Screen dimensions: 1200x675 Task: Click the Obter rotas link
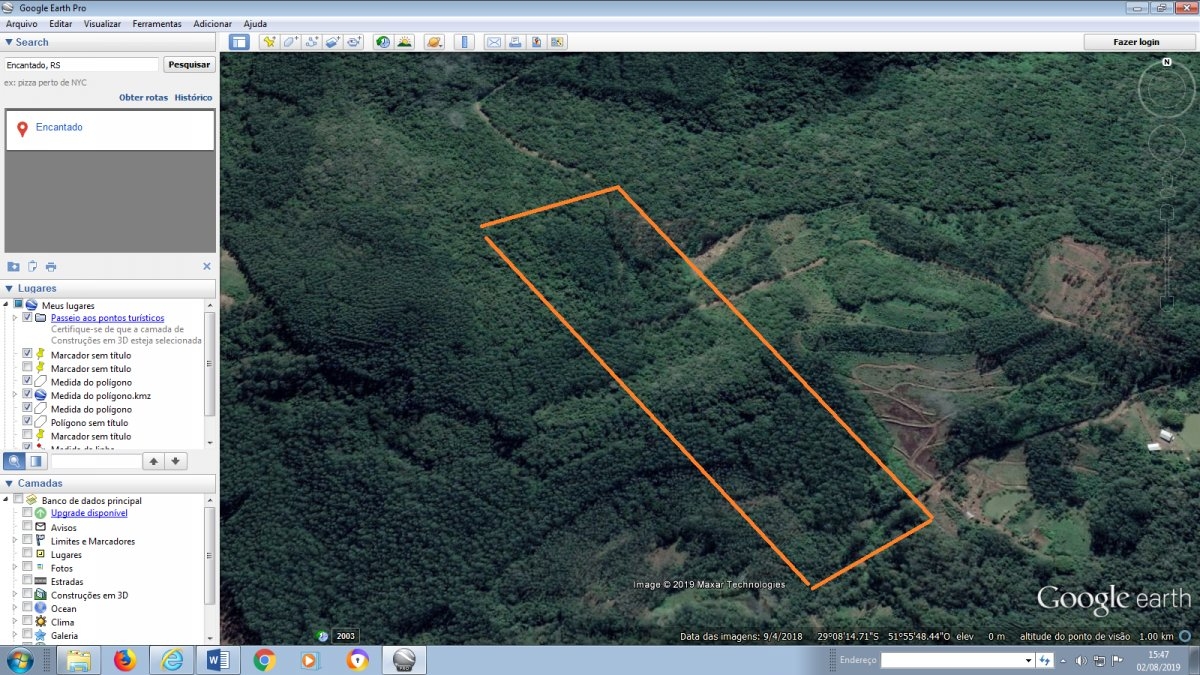point(143,98)
